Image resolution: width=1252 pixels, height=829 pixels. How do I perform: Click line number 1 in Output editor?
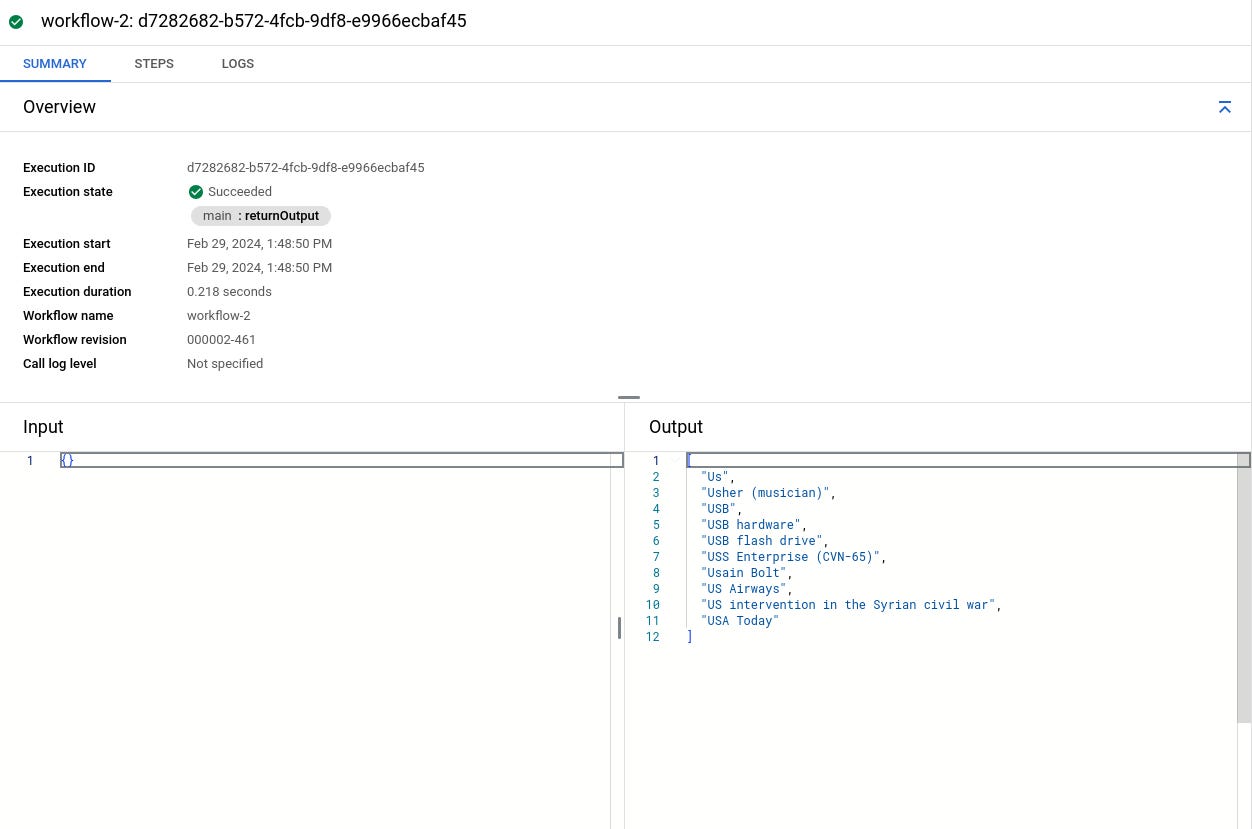656,461
